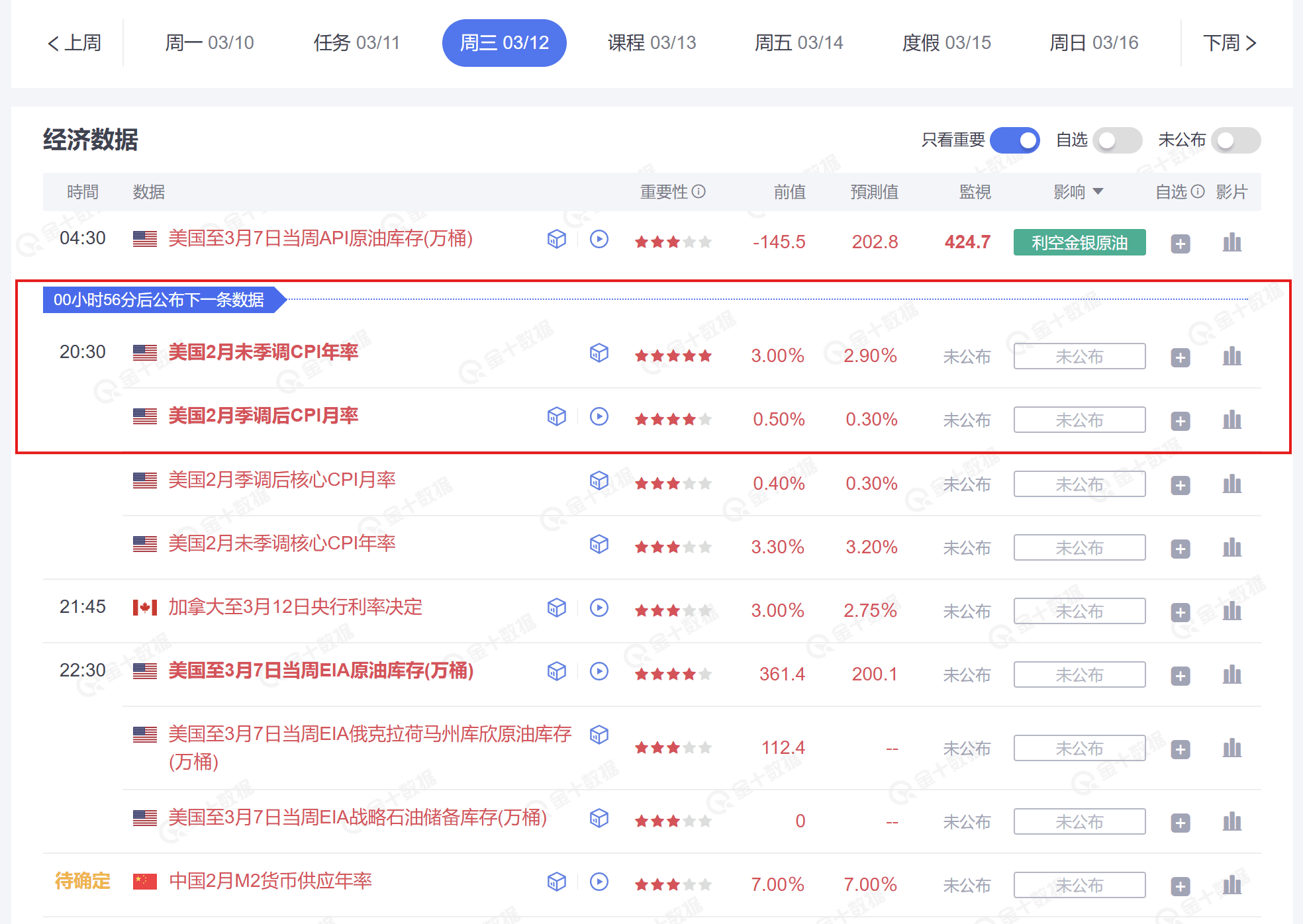Add 美国2月季调后CPI月率 to the watchlist with its plus icon
This screenshot has height=924, width=1303.
[x=1180, y=421]
